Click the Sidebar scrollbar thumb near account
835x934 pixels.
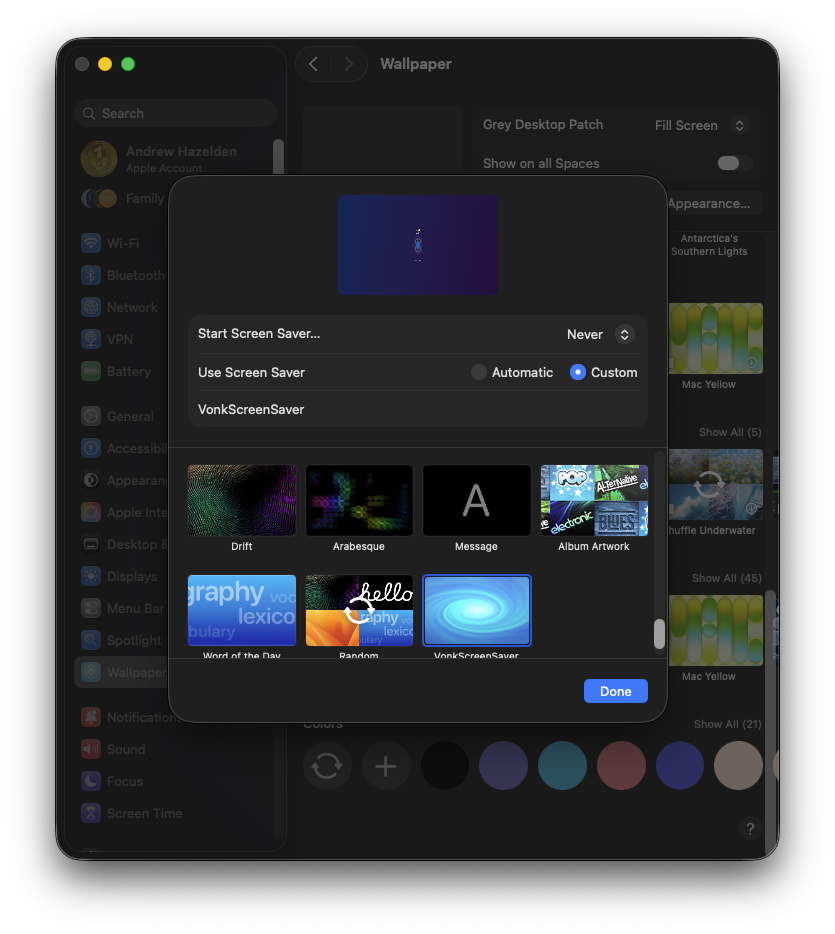278,157
